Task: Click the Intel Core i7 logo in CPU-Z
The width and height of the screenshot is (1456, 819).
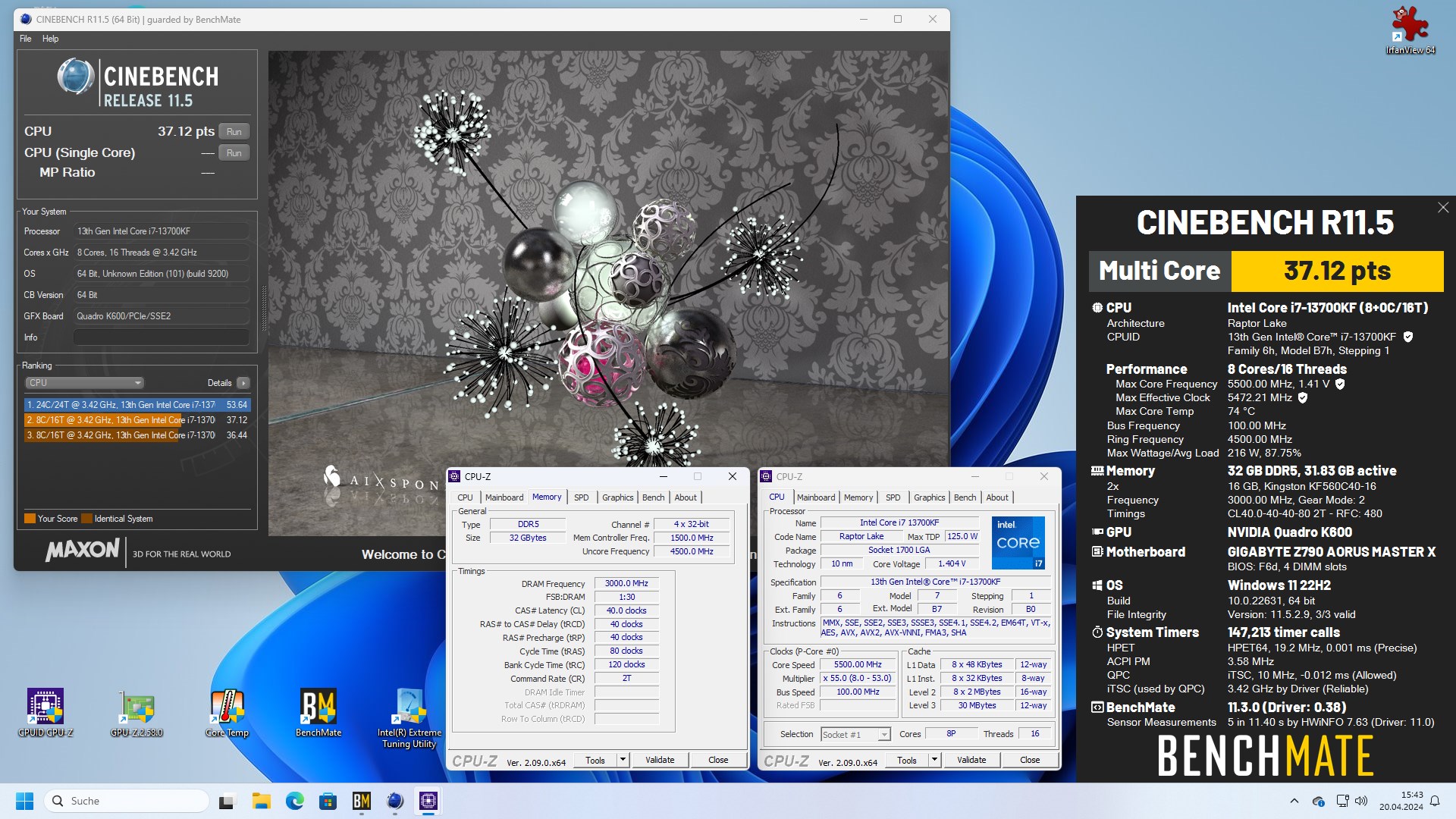Action: coord(1018,542)
